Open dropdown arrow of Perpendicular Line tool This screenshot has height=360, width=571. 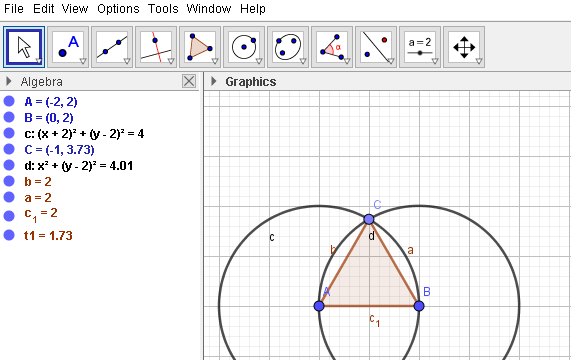171,61
